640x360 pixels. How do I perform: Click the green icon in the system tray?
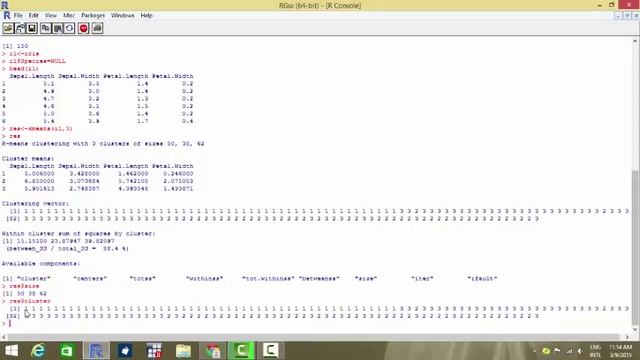click(546, 351)
